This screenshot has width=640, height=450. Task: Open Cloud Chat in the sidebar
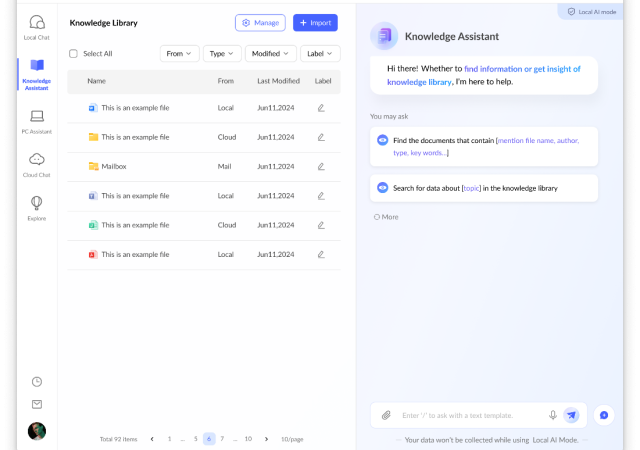coord(37,163)
